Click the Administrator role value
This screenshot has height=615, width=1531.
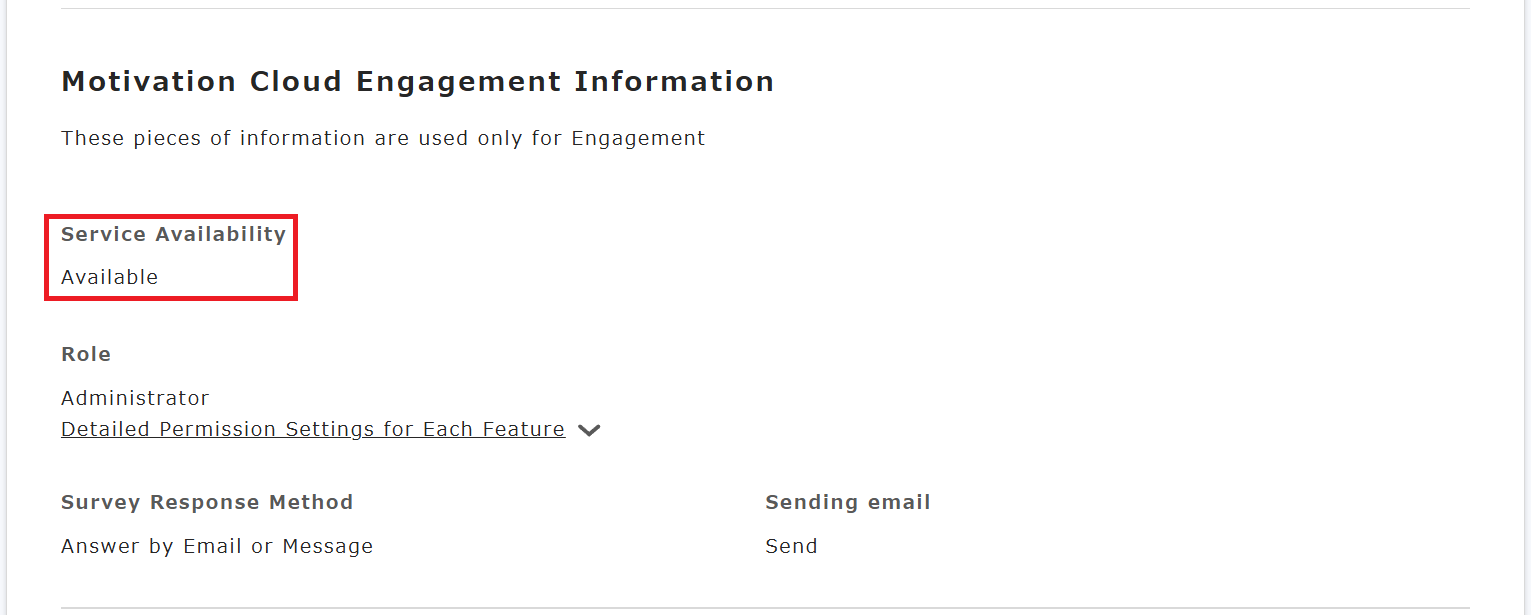[x=135, y=397]
